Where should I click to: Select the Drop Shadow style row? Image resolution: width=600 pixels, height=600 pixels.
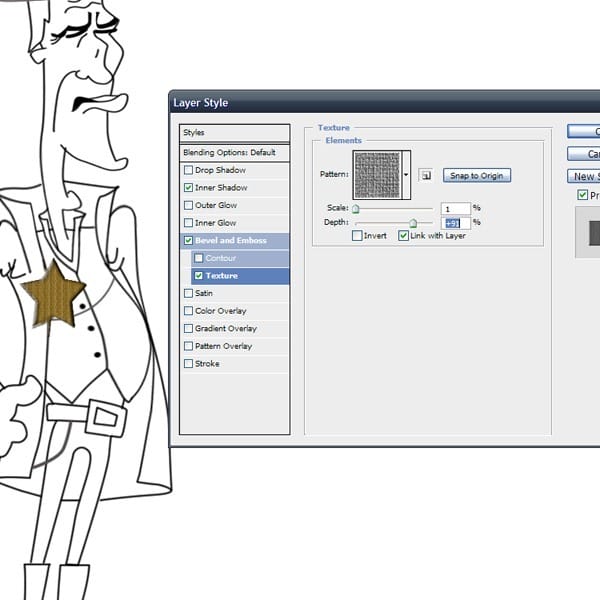pyautogui.click(x=235, y=170)
